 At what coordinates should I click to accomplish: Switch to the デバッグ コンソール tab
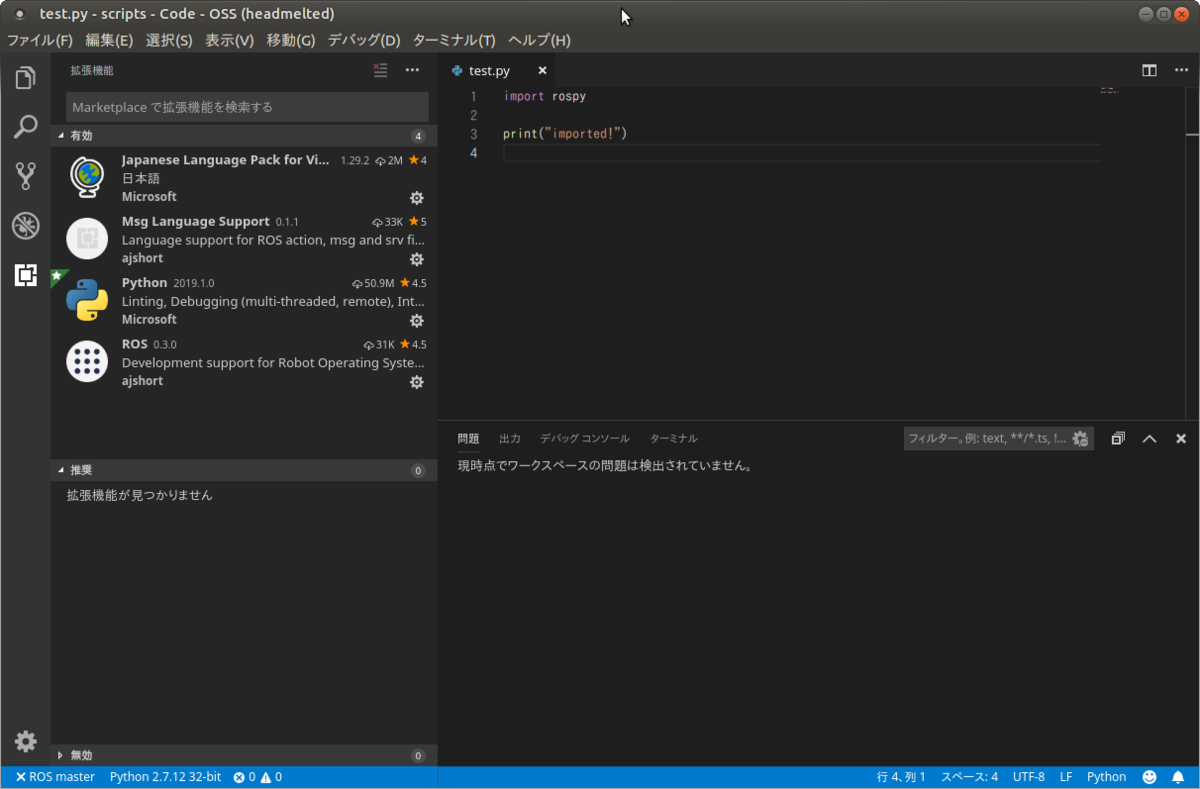pos(585,438)
